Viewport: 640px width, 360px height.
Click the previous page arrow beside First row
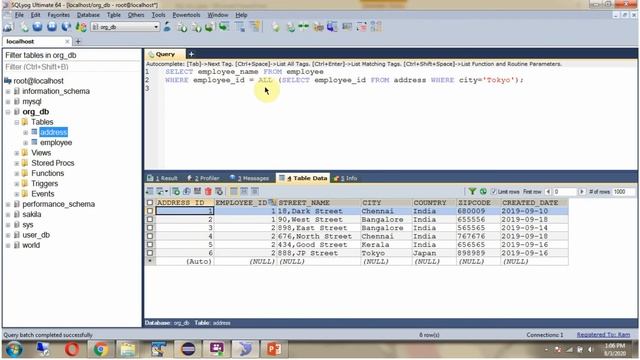548,191
